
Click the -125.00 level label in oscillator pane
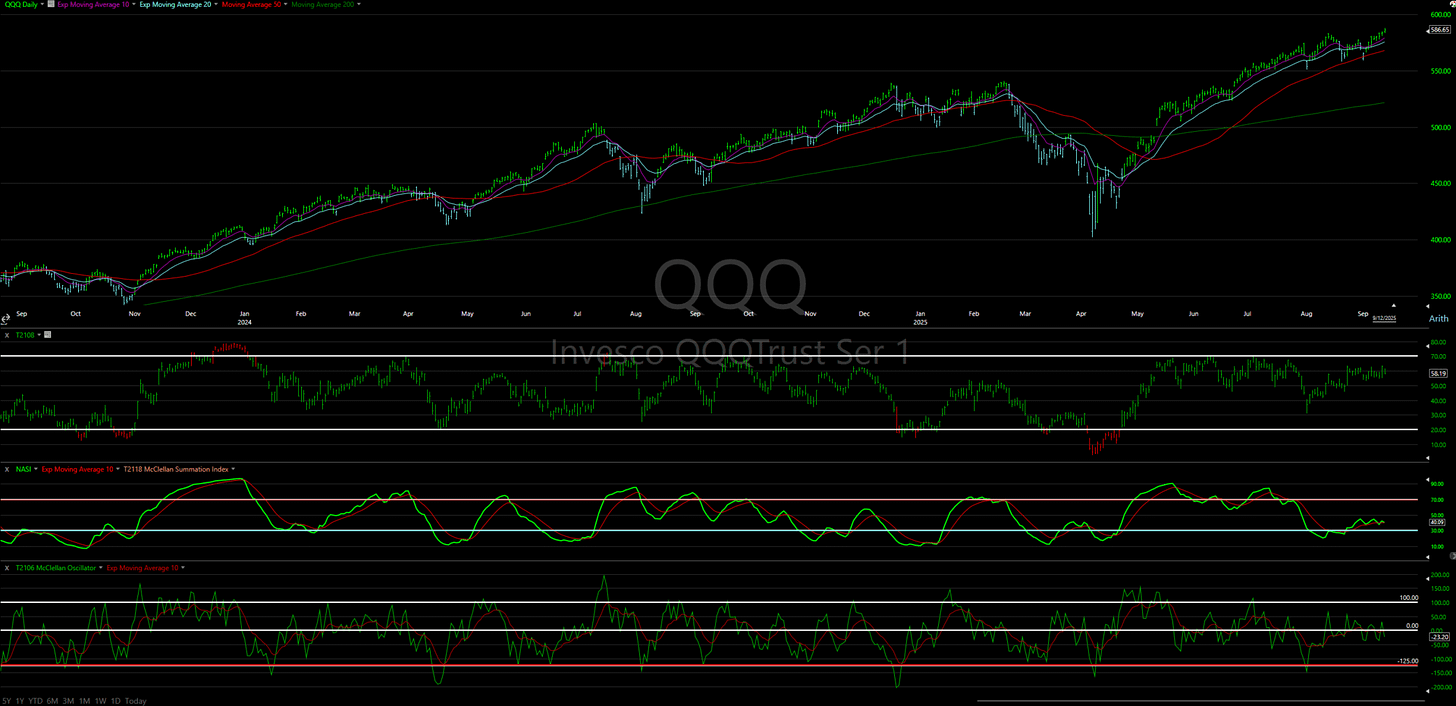point(1408,660)
